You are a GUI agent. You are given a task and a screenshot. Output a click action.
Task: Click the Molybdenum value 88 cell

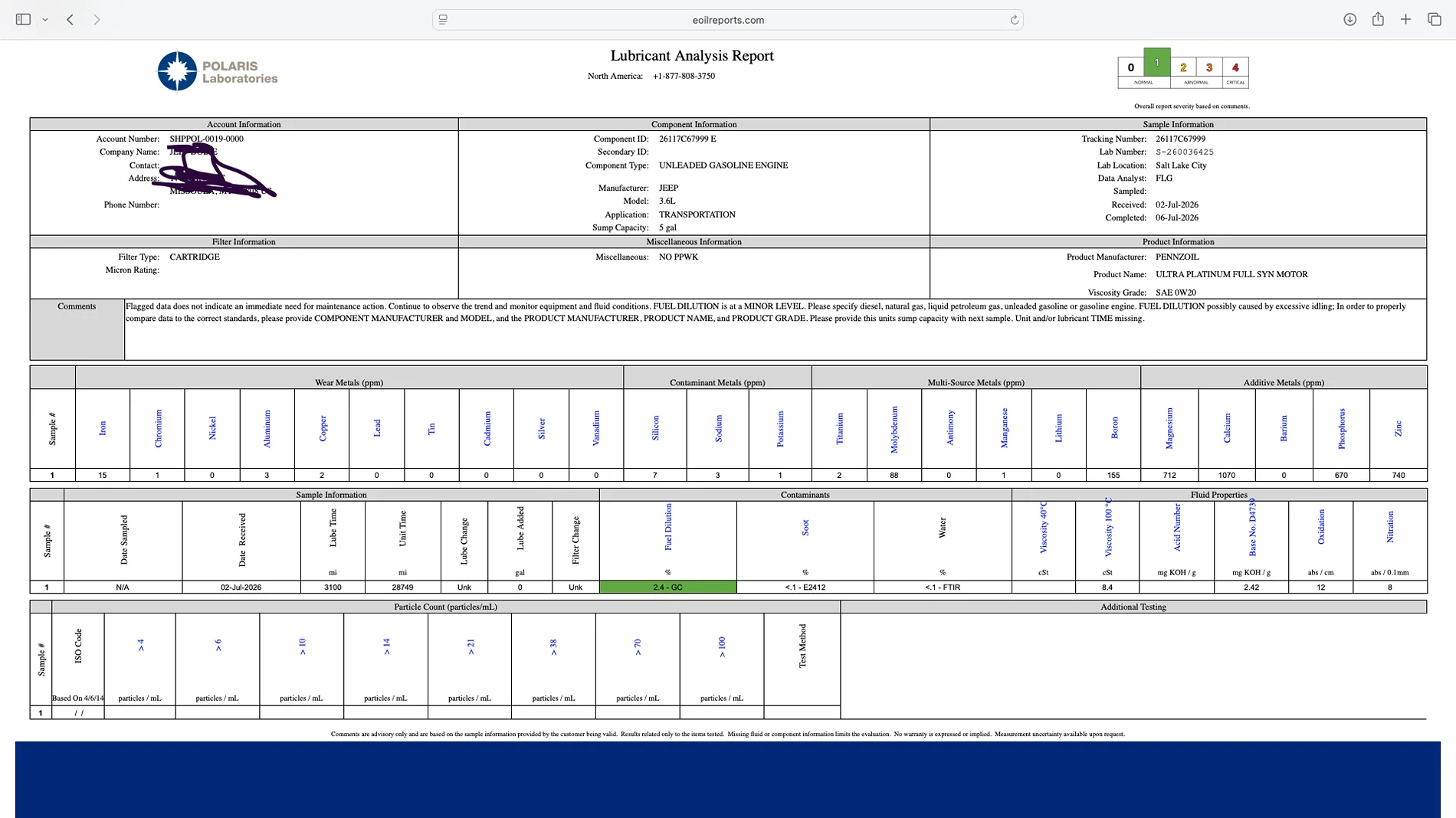[x=894, y=475]
